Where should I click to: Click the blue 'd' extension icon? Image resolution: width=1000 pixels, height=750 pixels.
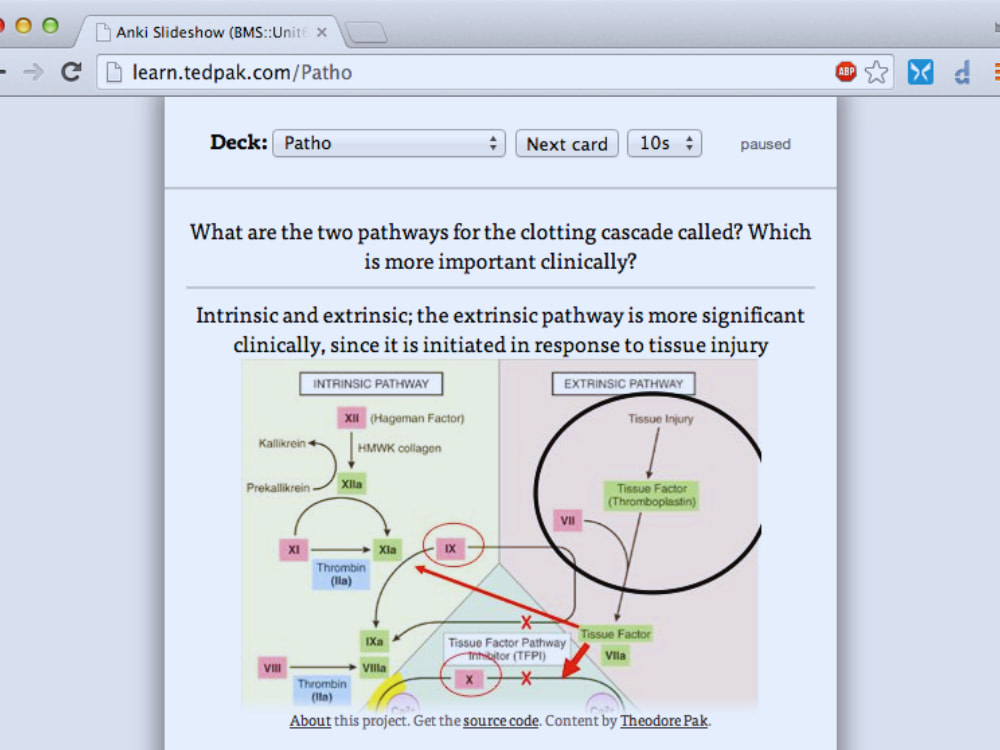click(x=962, y=72)
